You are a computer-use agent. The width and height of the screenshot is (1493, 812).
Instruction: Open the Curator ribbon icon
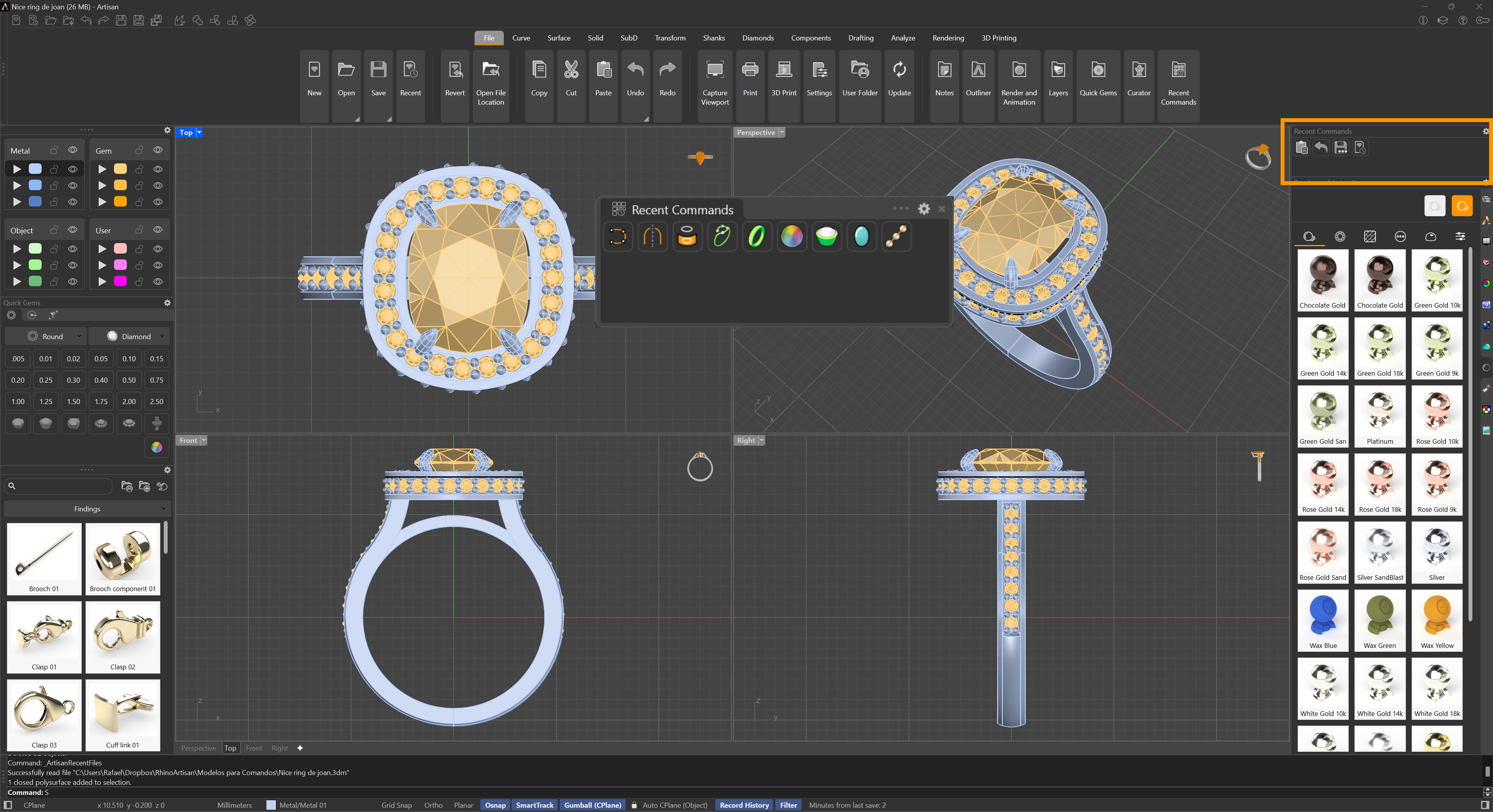coord(1139,70)
